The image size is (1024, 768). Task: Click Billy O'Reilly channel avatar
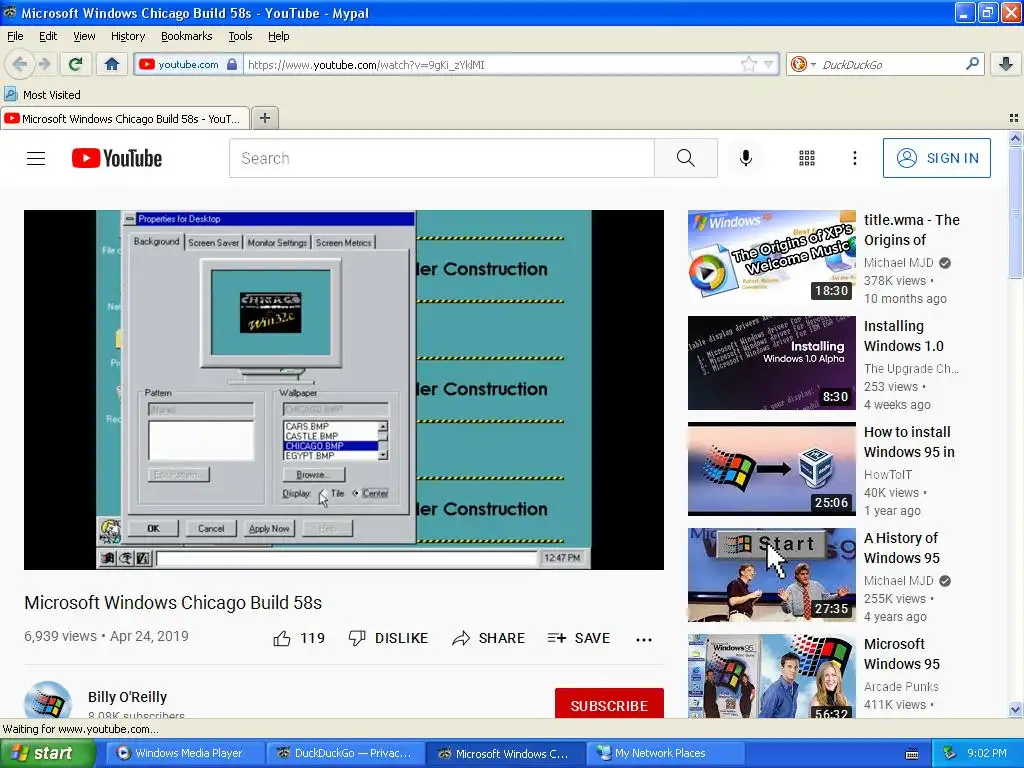[x=48, y=700]
